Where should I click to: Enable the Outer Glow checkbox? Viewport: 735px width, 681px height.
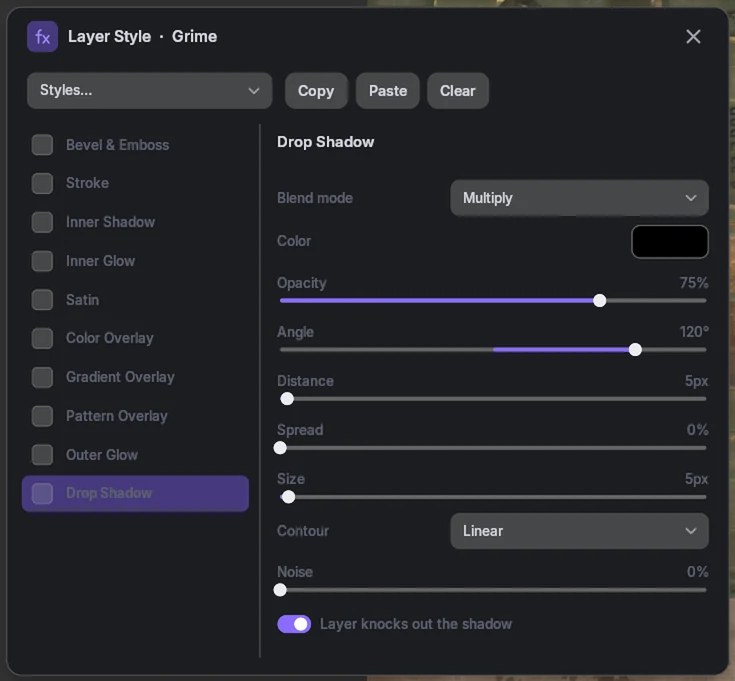click(42, 455)
